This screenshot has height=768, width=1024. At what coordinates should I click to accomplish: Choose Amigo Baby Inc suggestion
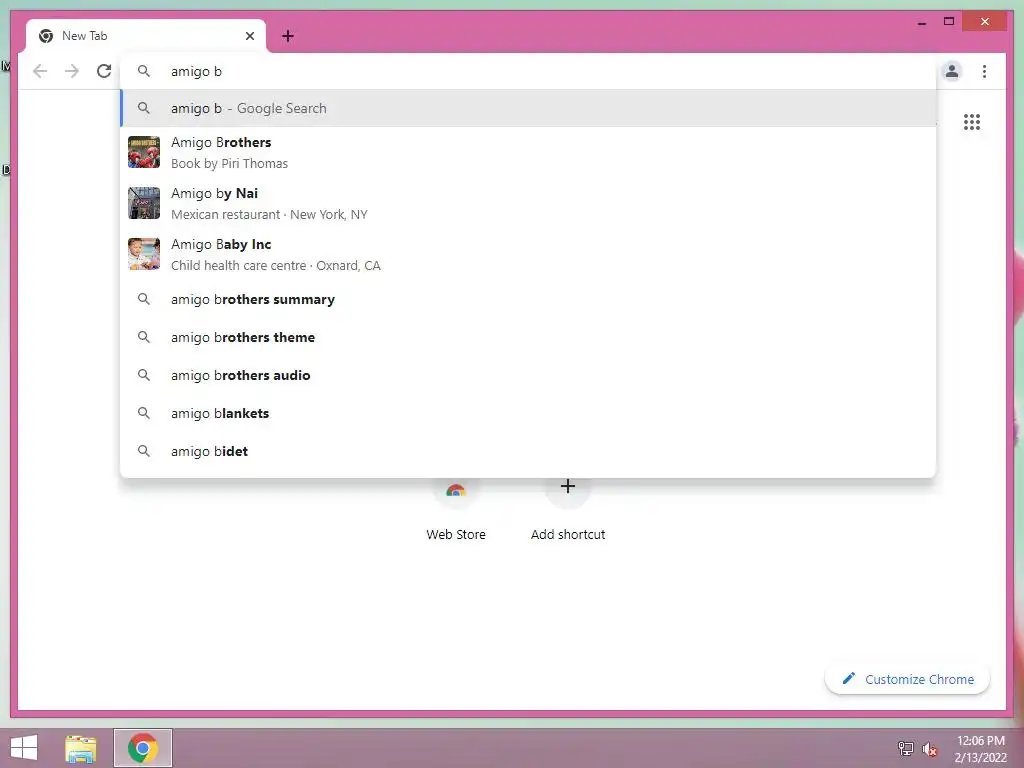click(x=528, y=254)
